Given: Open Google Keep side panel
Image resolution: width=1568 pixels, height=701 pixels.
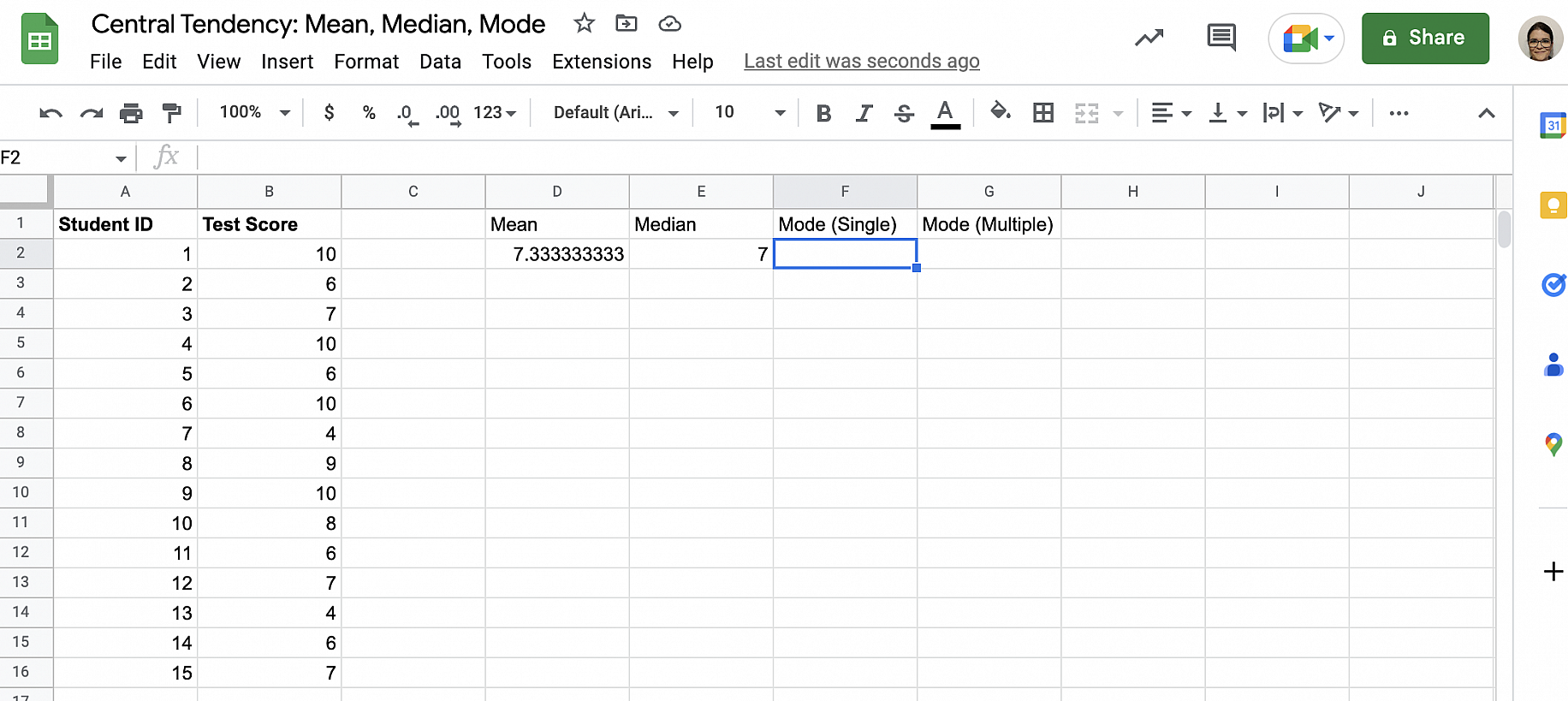Looking at the screenshot, I should [1553, 205].
